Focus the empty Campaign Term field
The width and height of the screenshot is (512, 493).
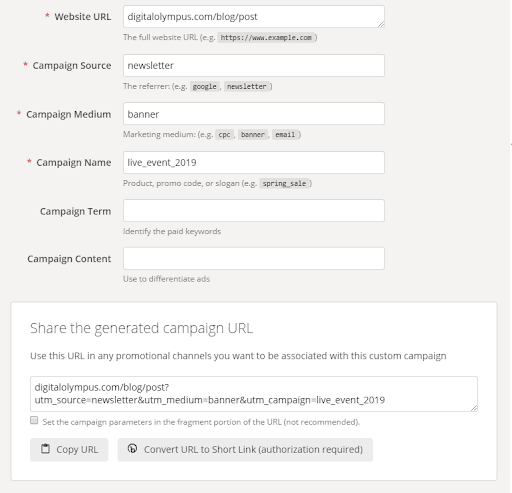click(254, 210)
